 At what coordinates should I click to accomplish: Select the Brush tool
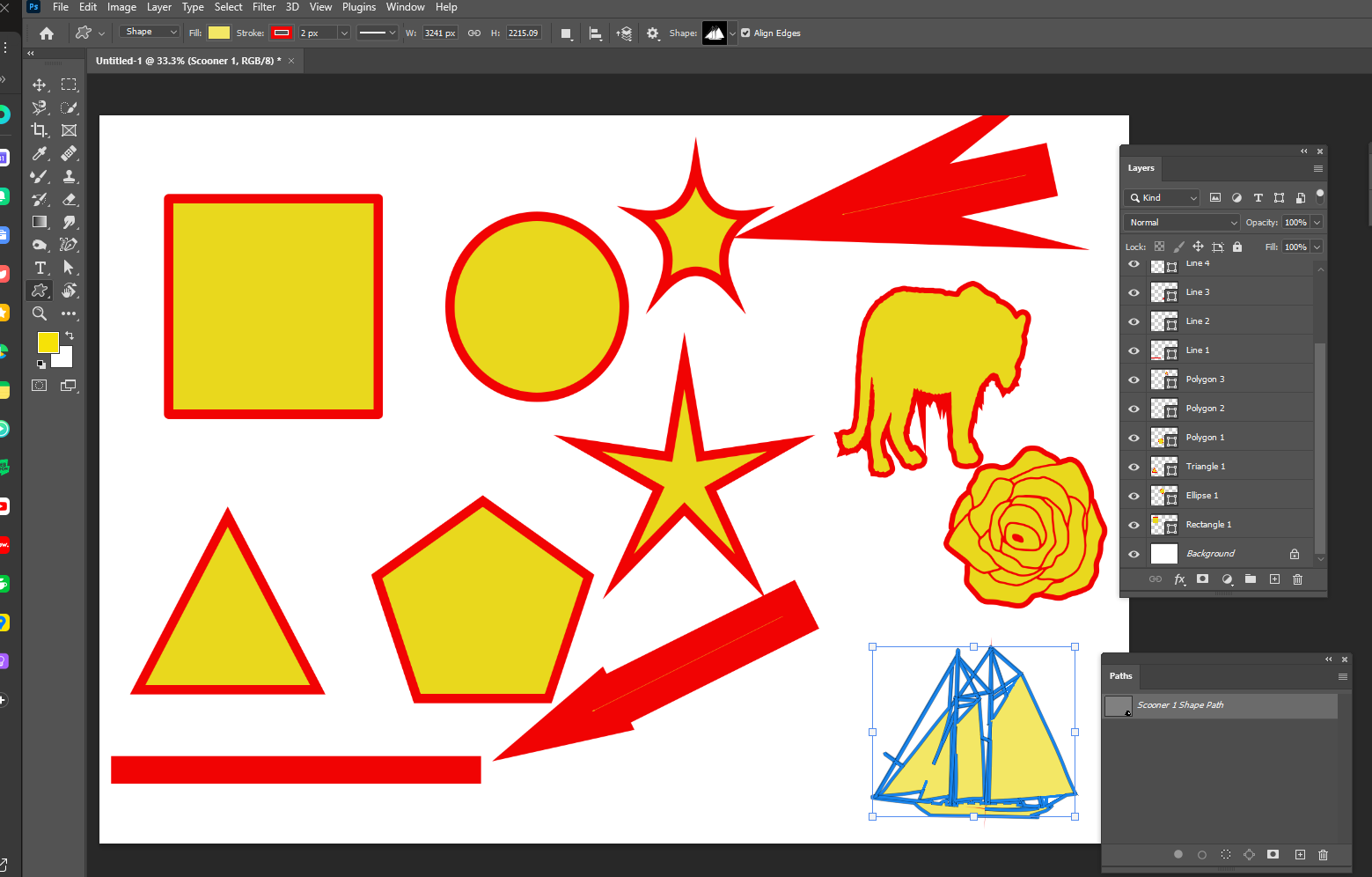click(40, 176)
